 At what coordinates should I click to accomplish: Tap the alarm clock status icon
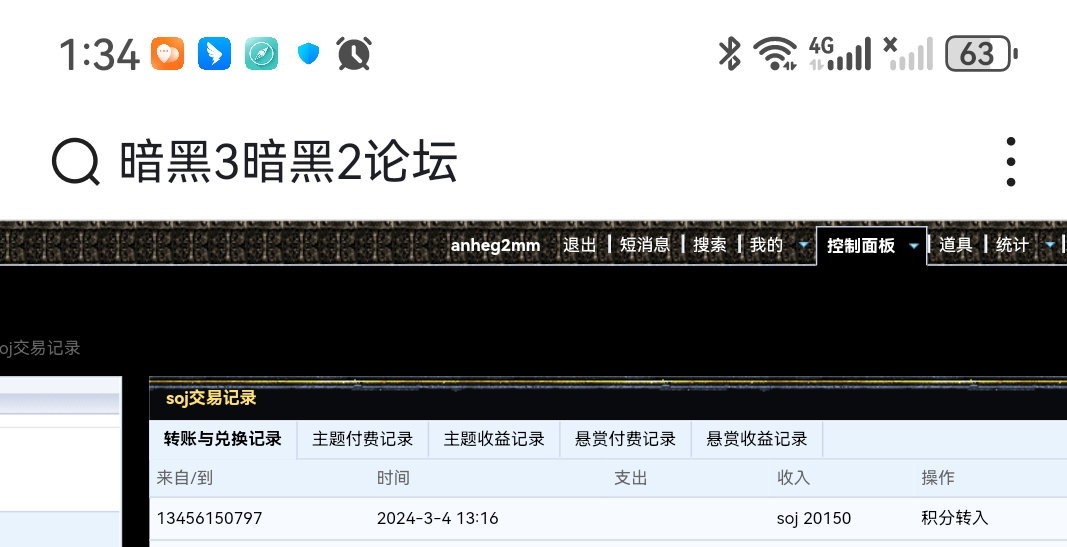tap(354, 53)
